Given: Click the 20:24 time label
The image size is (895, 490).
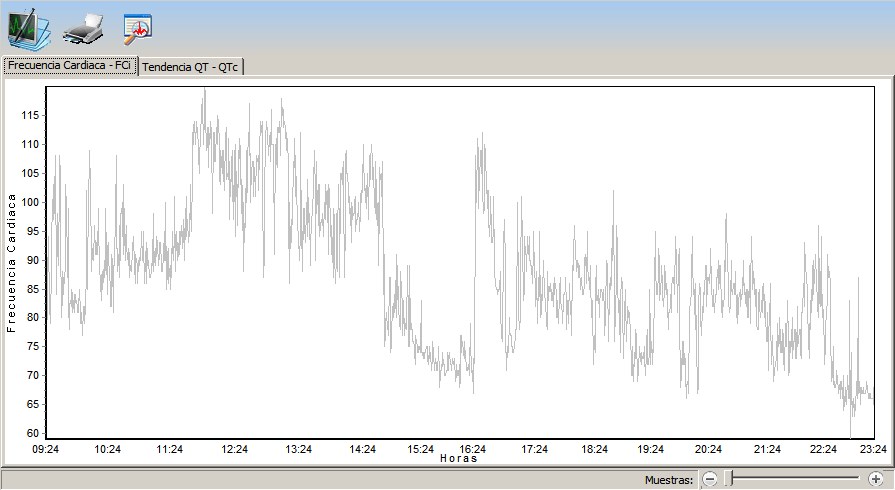Looking at the screenshot, I should [x=708, y=450].
